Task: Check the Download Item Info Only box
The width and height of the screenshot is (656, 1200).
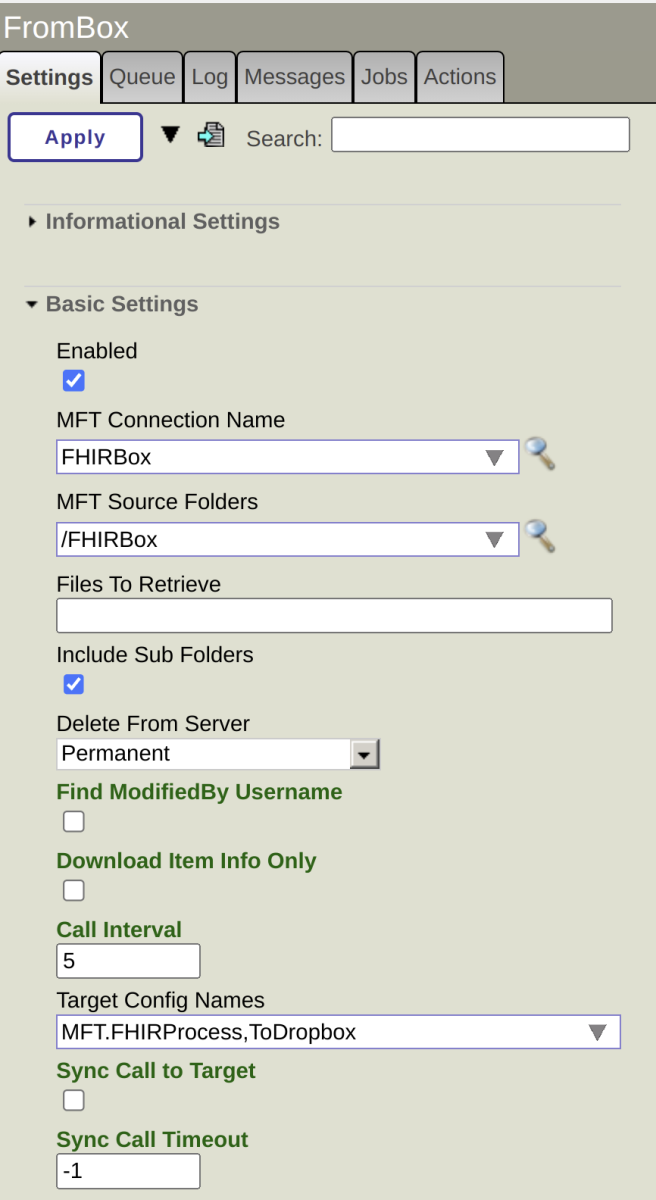Action: click(x=74, y=891)
